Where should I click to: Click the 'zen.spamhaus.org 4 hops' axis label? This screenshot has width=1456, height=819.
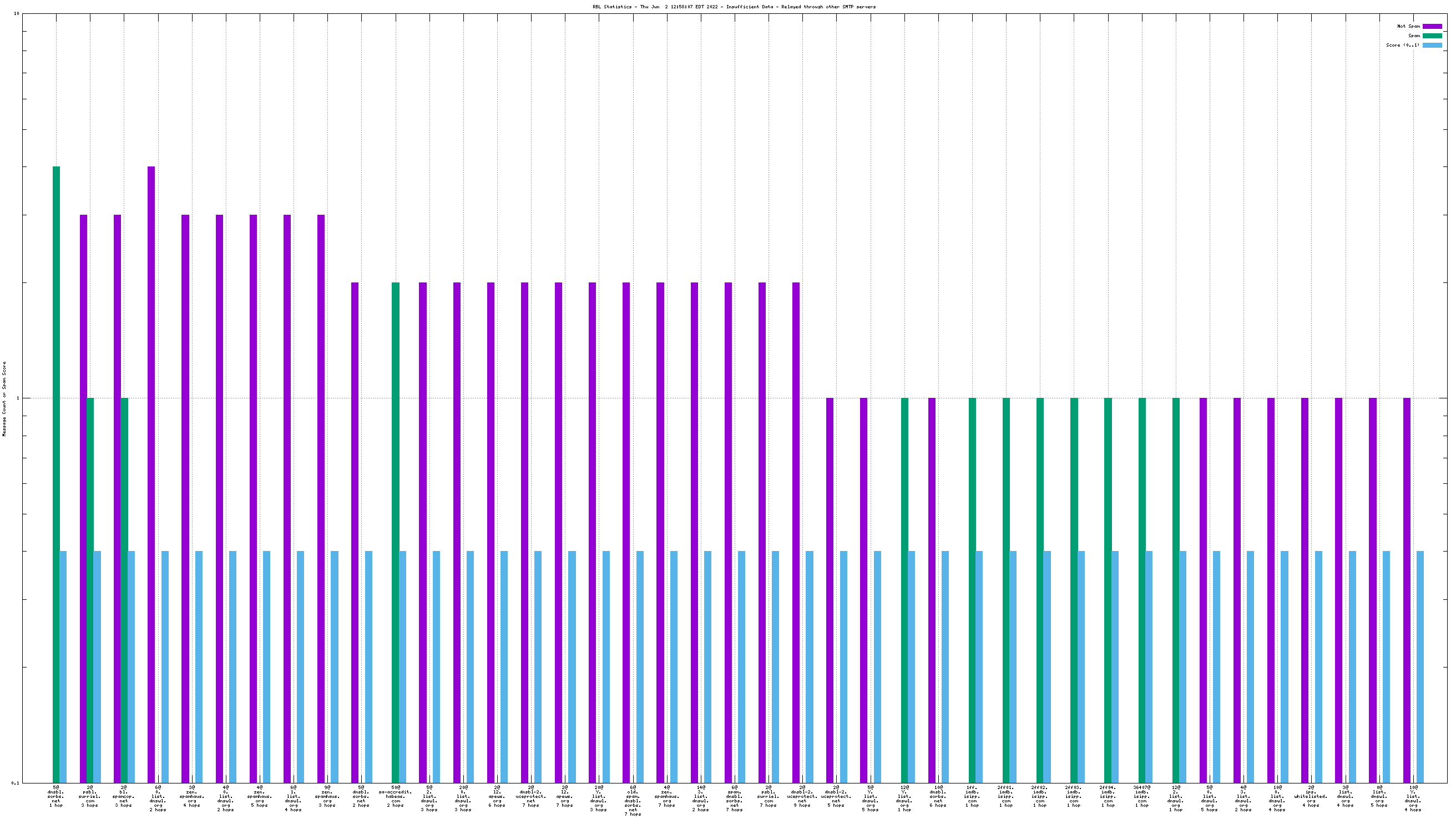[191, 796]
